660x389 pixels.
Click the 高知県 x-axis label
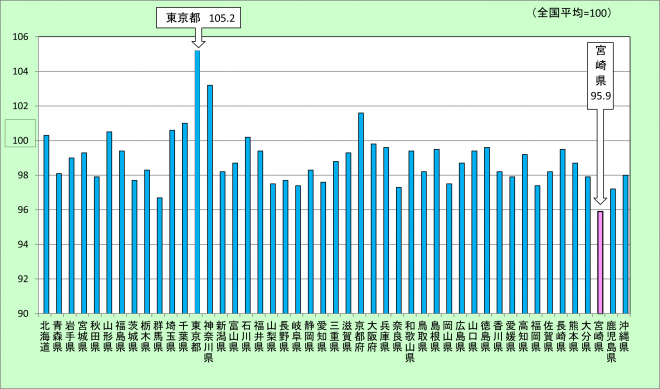[524, 336]
